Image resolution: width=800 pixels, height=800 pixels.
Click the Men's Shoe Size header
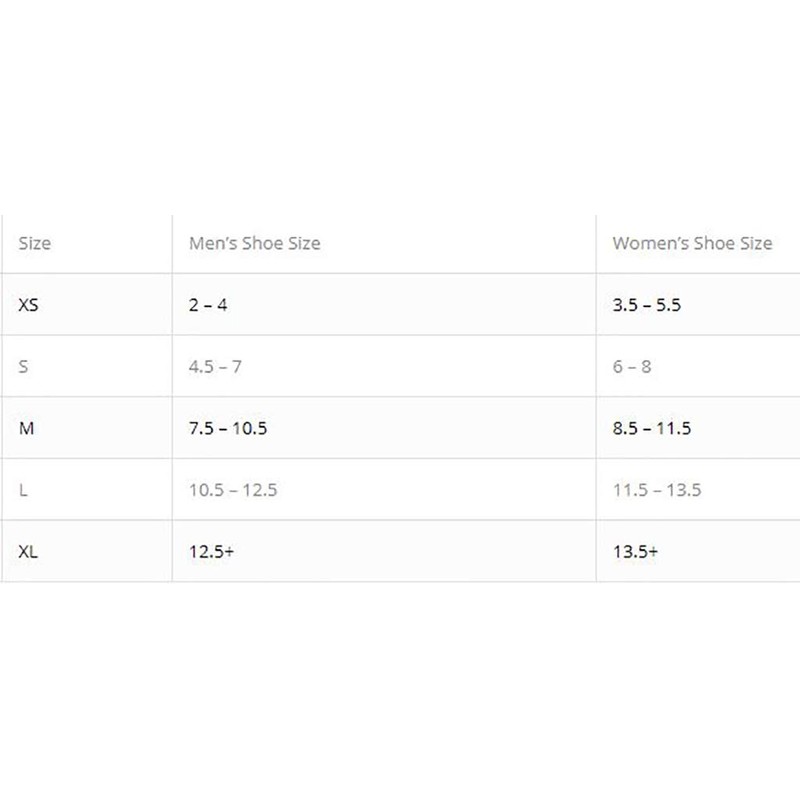click(x=255, y=243)
